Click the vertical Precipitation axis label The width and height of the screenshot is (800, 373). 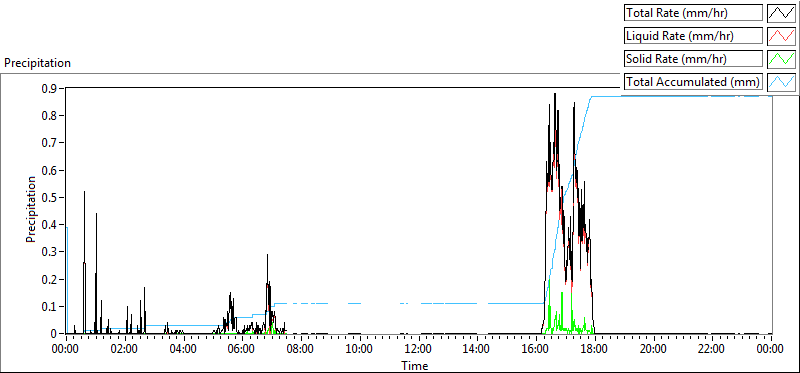pyautogui.click(x=31, y=209)
